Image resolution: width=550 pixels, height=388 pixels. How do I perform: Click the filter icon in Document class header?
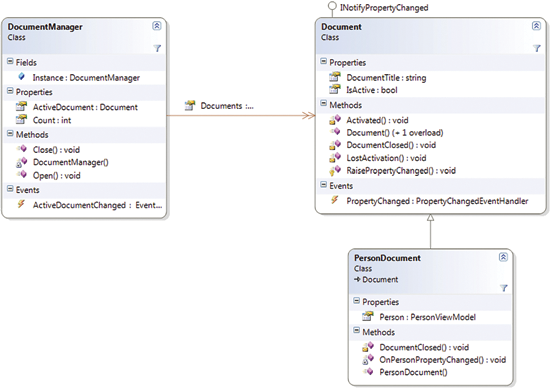point(537,48)
